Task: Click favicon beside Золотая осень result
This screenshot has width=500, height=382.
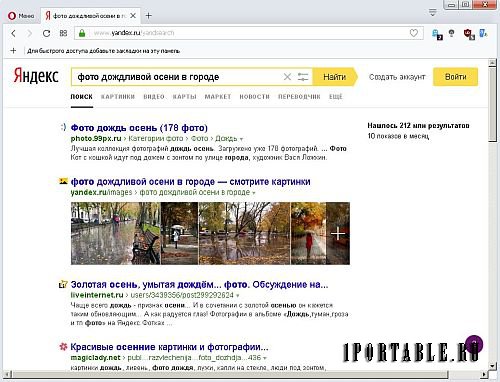Action: point(63,284)
